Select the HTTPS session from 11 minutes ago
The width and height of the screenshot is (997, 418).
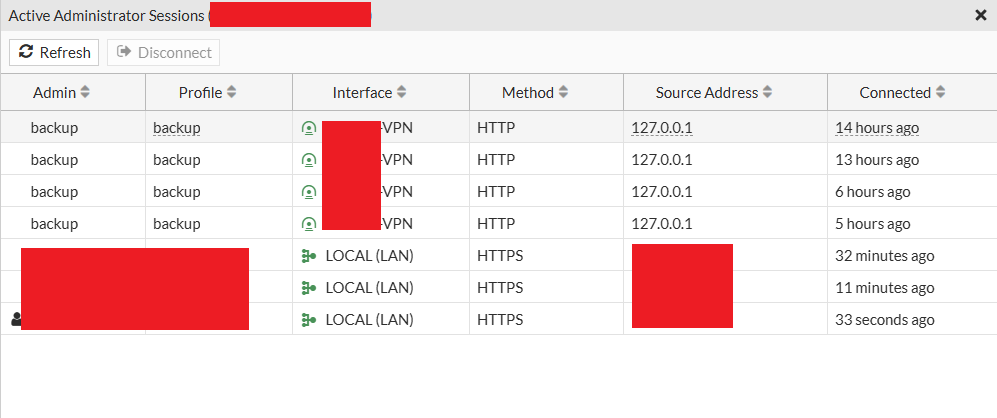[884, 288]
